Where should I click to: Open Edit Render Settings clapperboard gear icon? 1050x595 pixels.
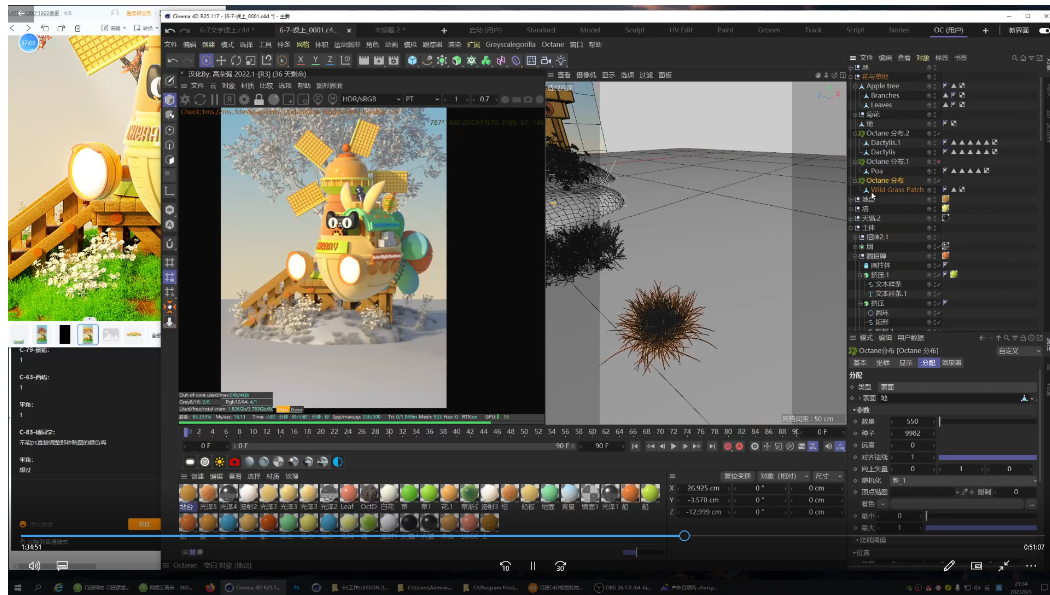point(394,60)
